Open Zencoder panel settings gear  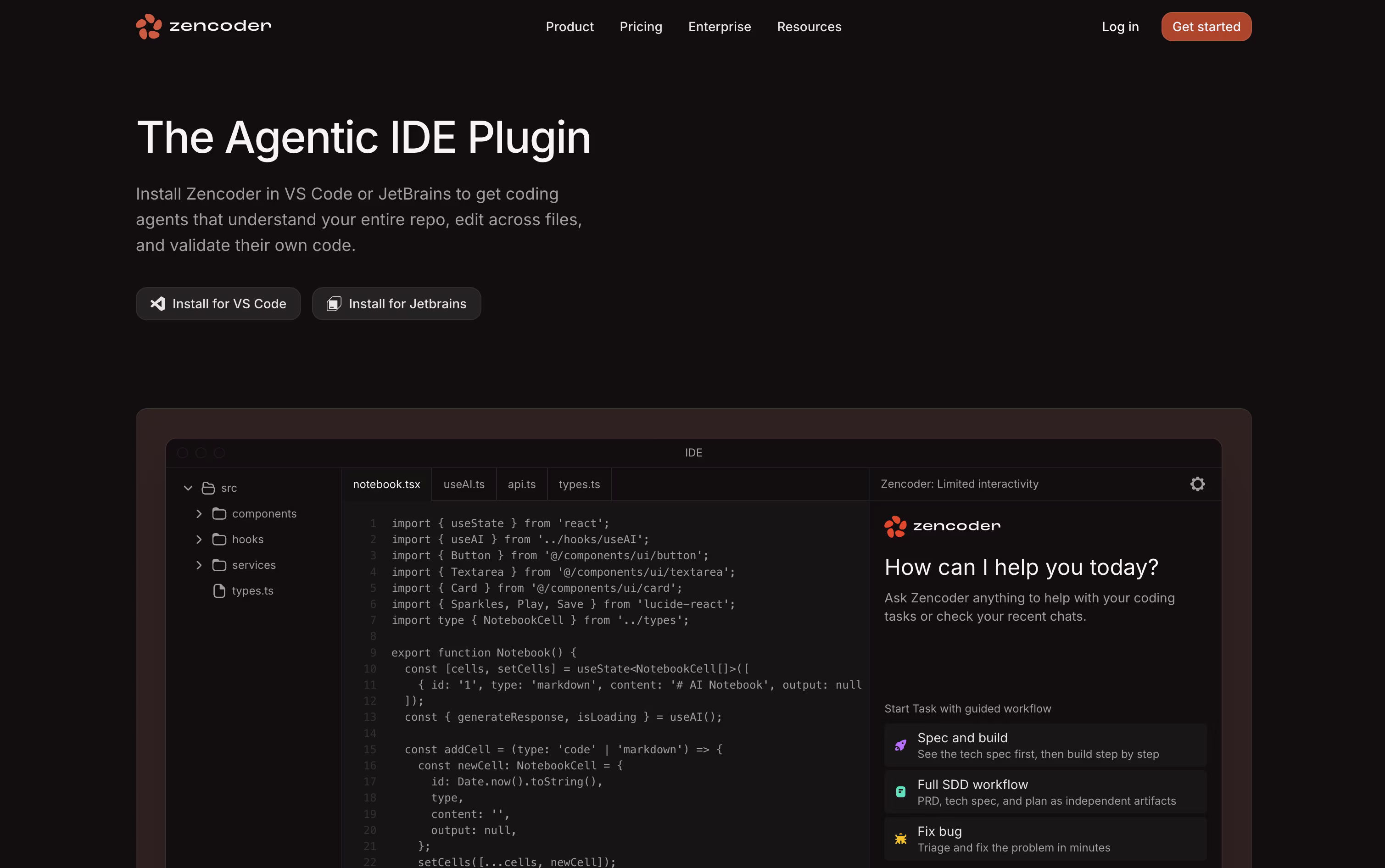[1197, 484]
